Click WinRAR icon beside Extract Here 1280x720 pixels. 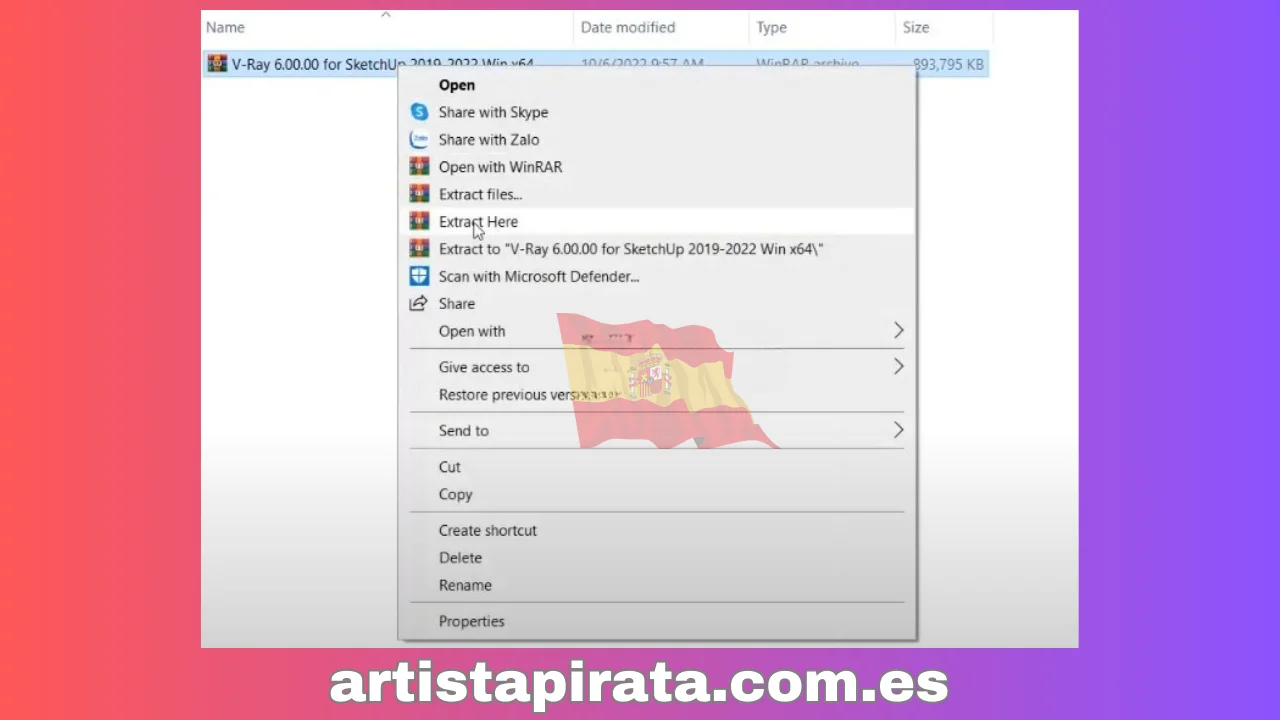coord(419,221)
